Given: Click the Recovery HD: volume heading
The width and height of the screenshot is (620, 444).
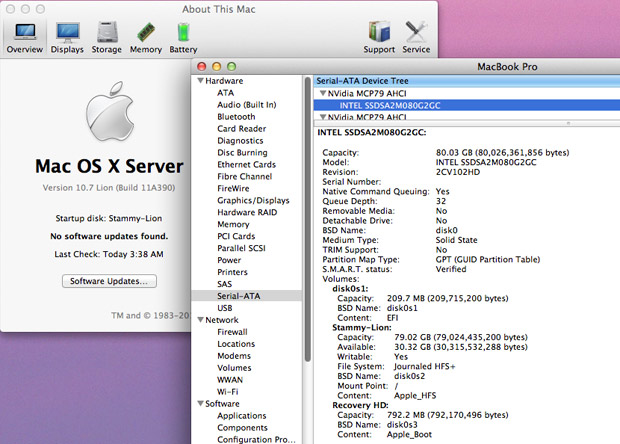Looking at the screenshot, I should click(x=360, y=405).
